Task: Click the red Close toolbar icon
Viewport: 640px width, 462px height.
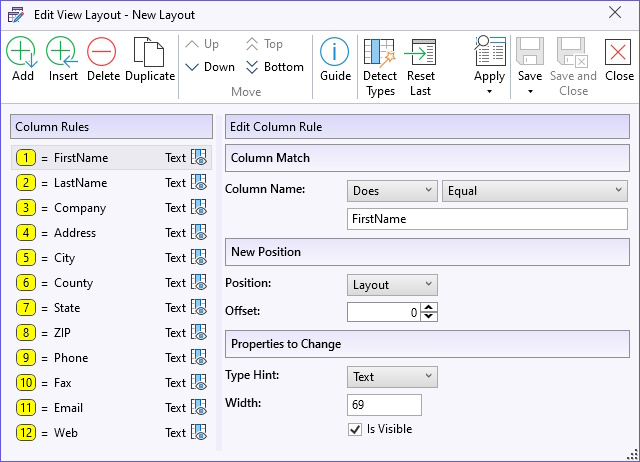Action: click(x=618, y=52)
